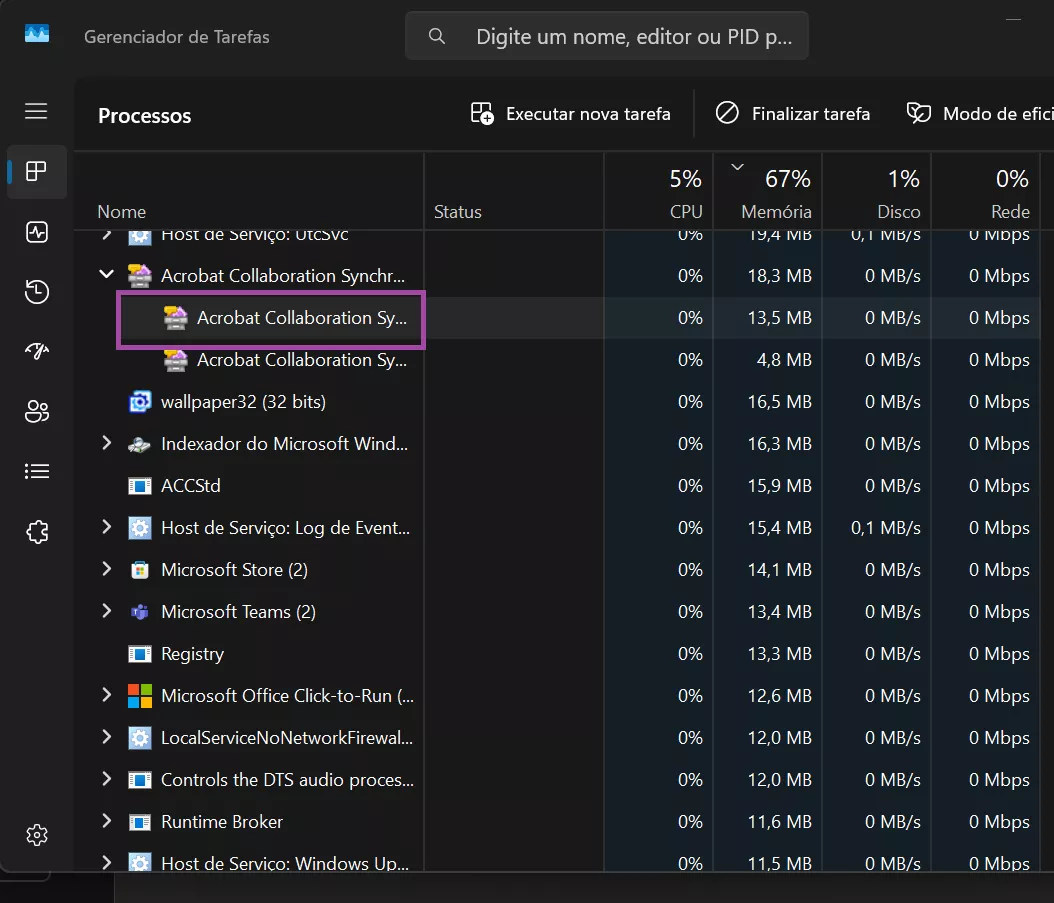The height and width of the screenshot is (903, 1054).
Task: Select the Registry process row
Action: pyautogui.click(x=192, y=654)
